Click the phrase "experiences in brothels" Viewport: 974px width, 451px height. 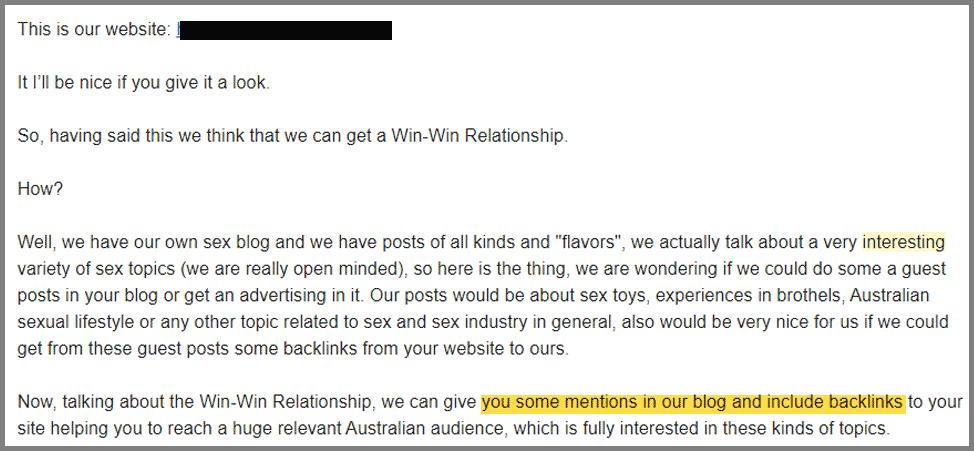[749, 296]
